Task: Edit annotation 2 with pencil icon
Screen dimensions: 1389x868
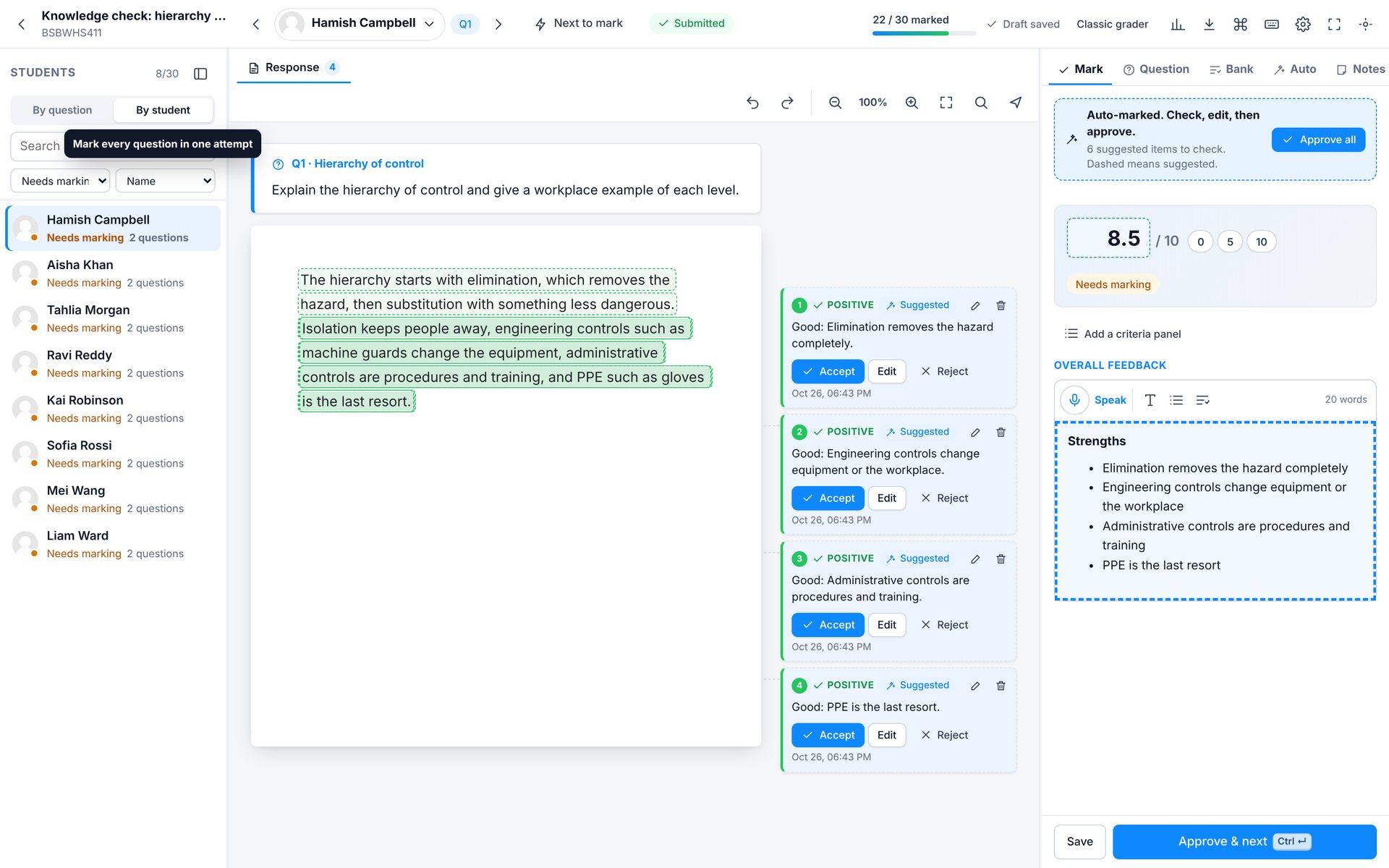Action: 975,432
